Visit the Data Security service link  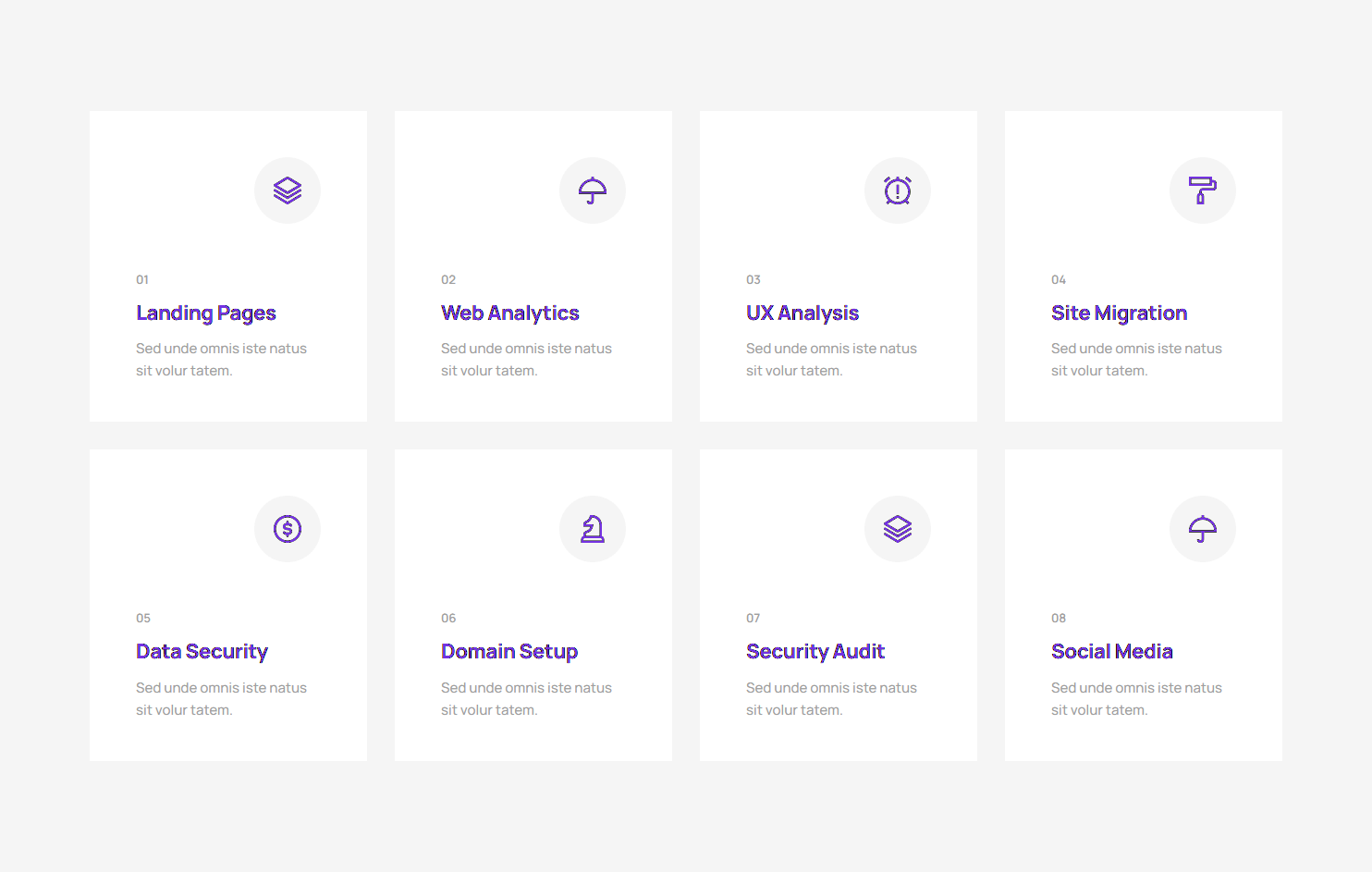click(x=202, y=652)
